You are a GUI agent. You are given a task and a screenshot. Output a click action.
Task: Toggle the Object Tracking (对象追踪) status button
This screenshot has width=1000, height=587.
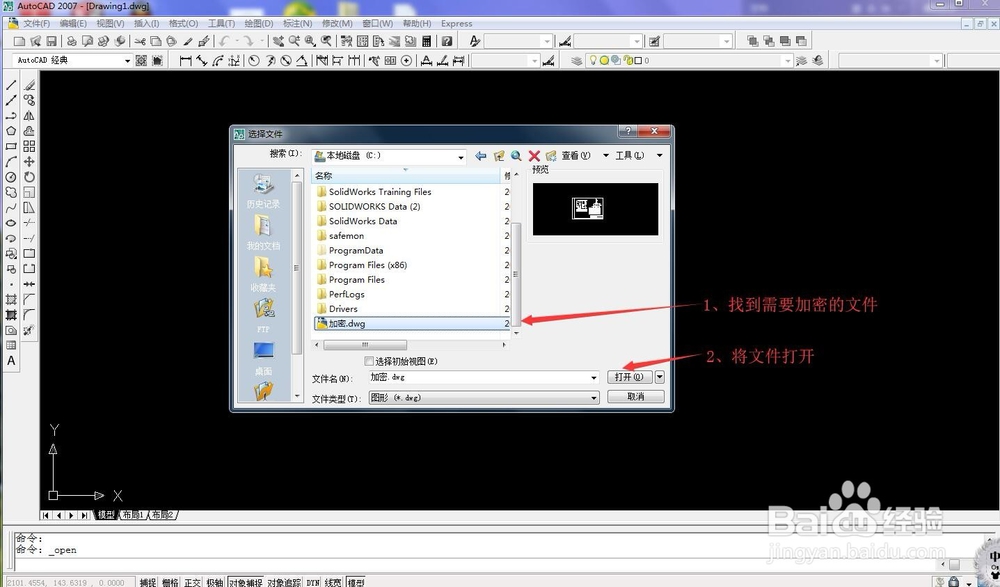(284, 582)
